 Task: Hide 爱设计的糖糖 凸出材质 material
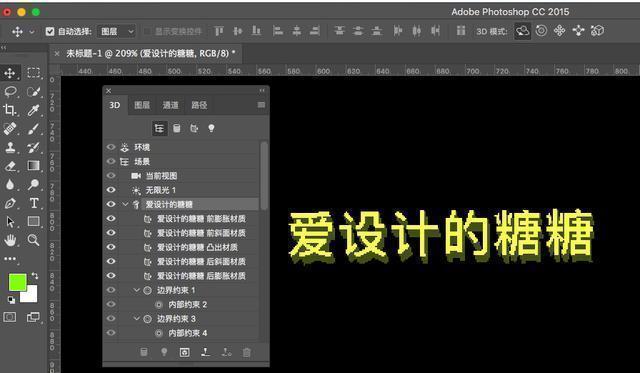[111, 247]
